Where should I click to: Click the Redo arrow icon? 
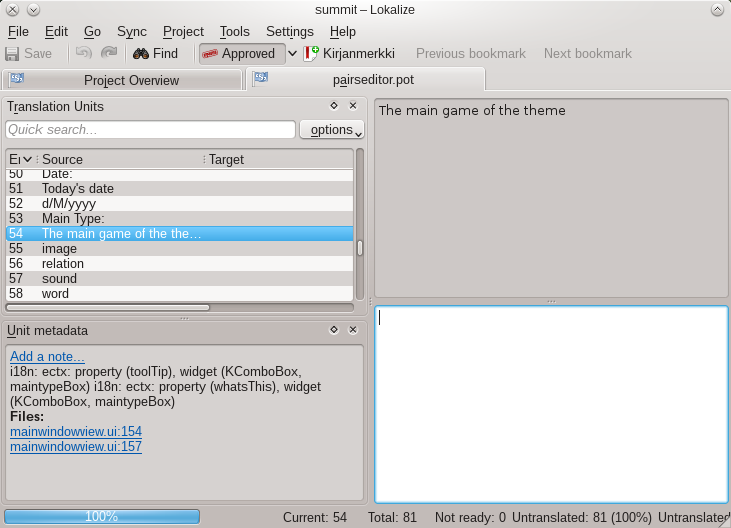click(x=109, y=54)
